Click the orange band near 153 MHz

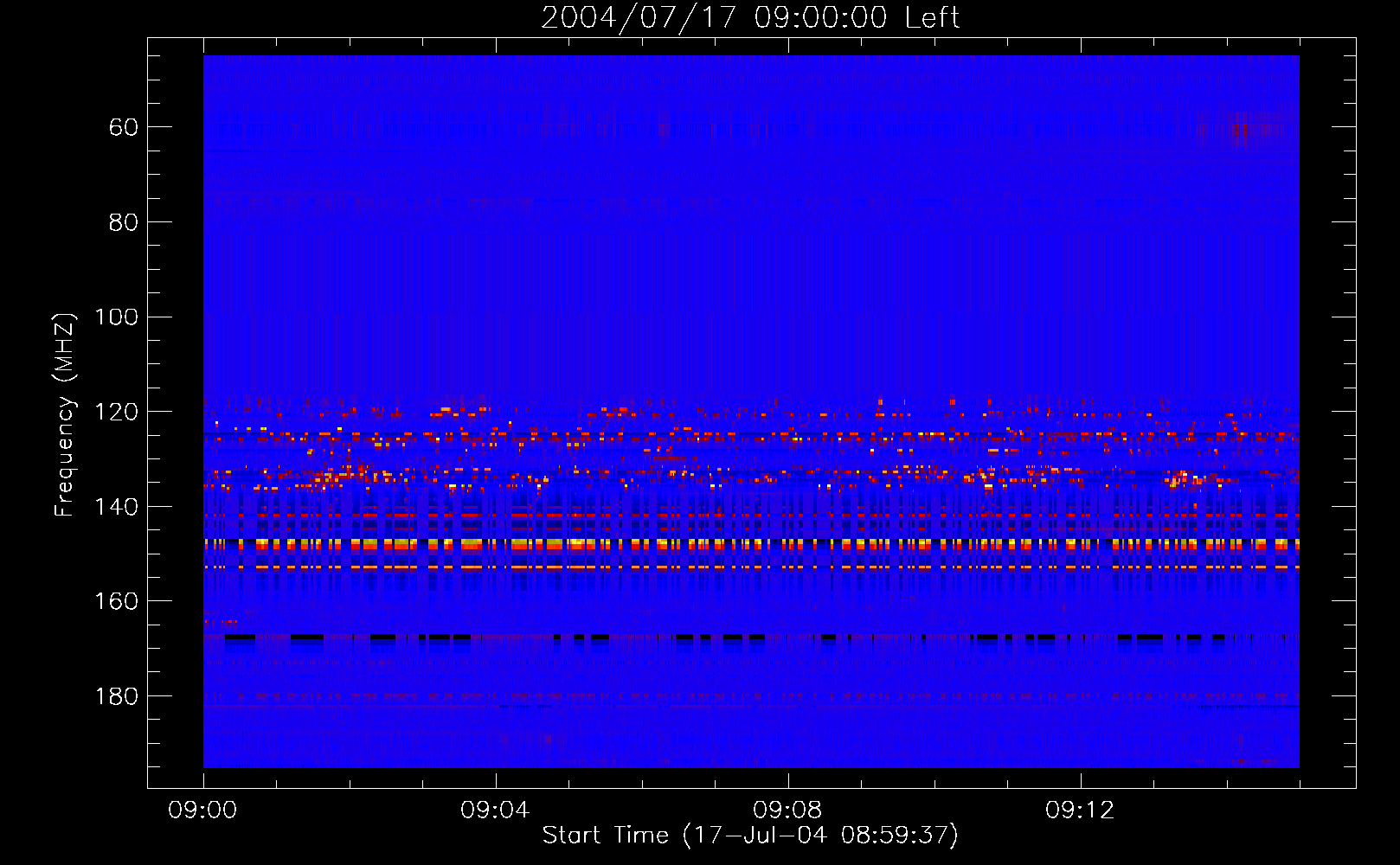point(751,567)
